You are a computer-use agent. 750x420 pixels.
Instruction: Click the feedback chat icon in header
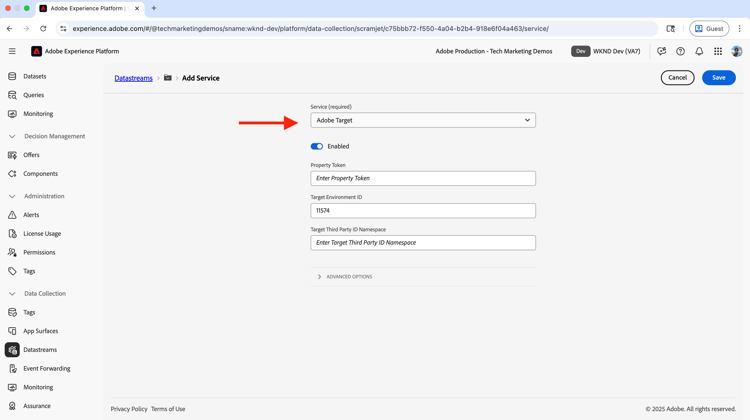(662, 51)
